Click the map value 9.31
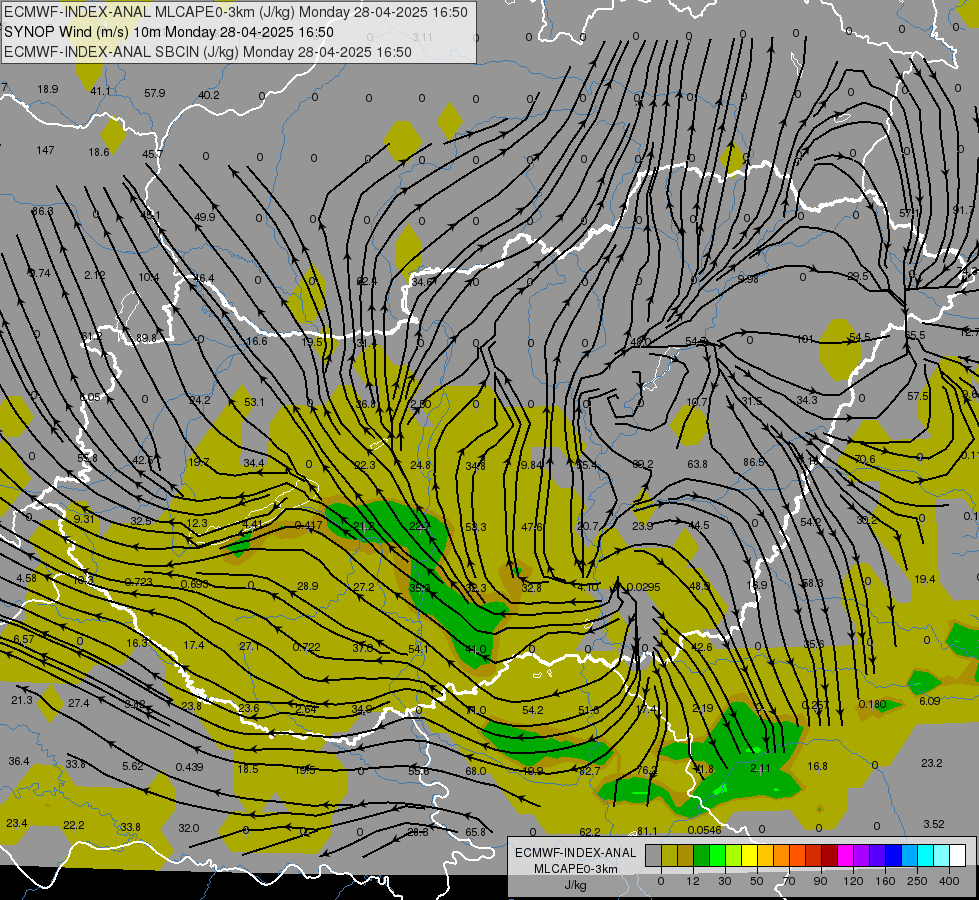This screenshot has height=900, width=979. [84, 519]
